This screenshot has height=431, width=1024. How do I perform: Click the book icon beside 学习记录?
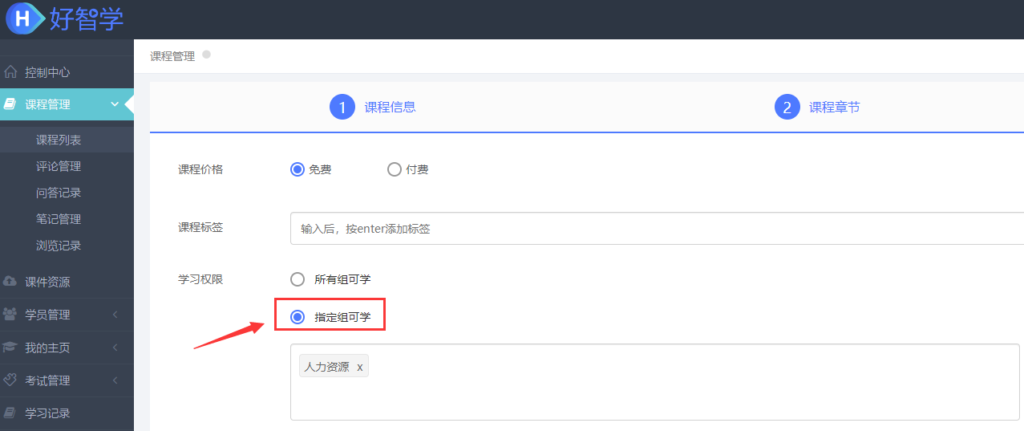[x=10, y=412]
